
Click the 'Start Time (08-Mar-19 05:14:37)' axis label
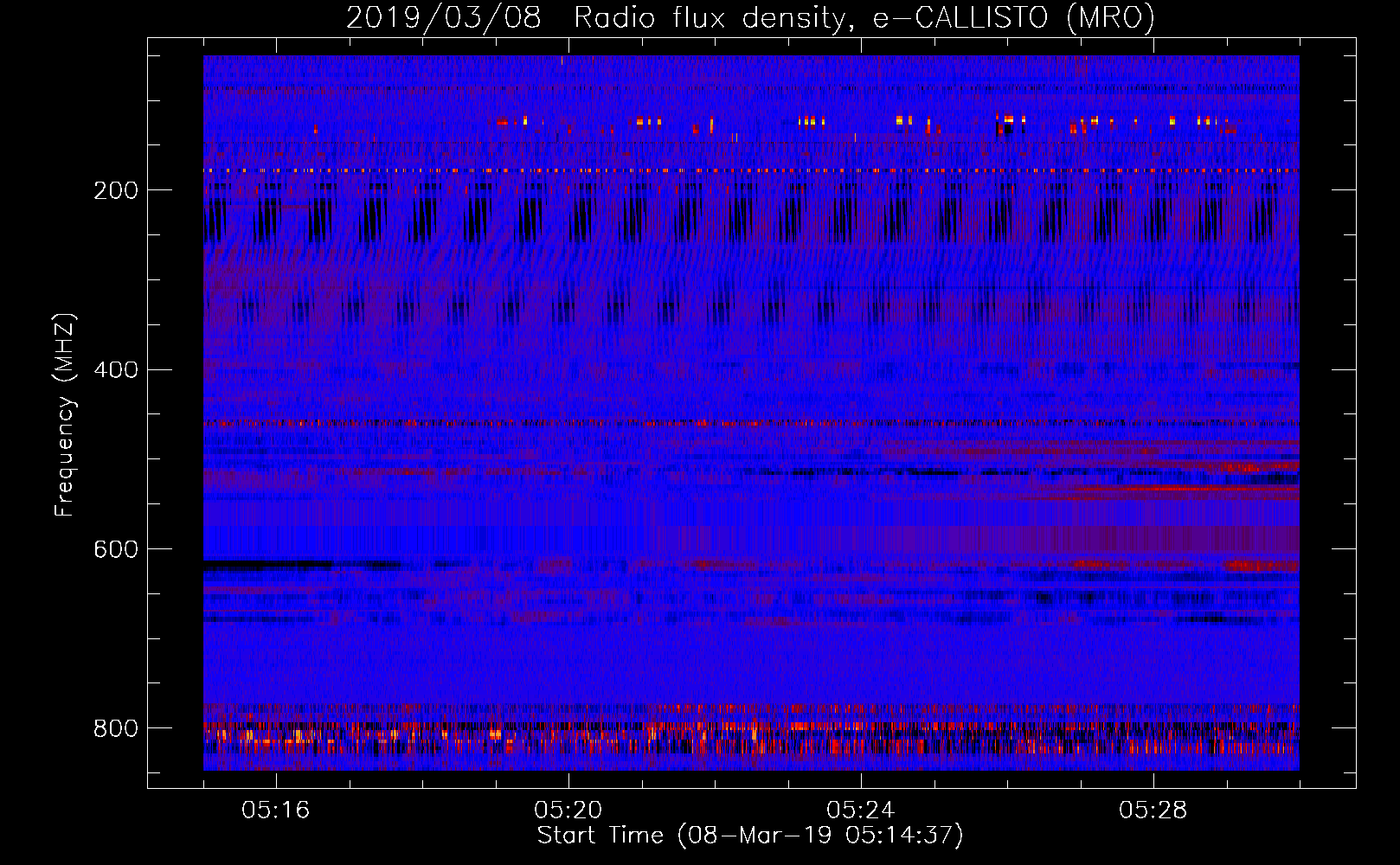[750, 836]
